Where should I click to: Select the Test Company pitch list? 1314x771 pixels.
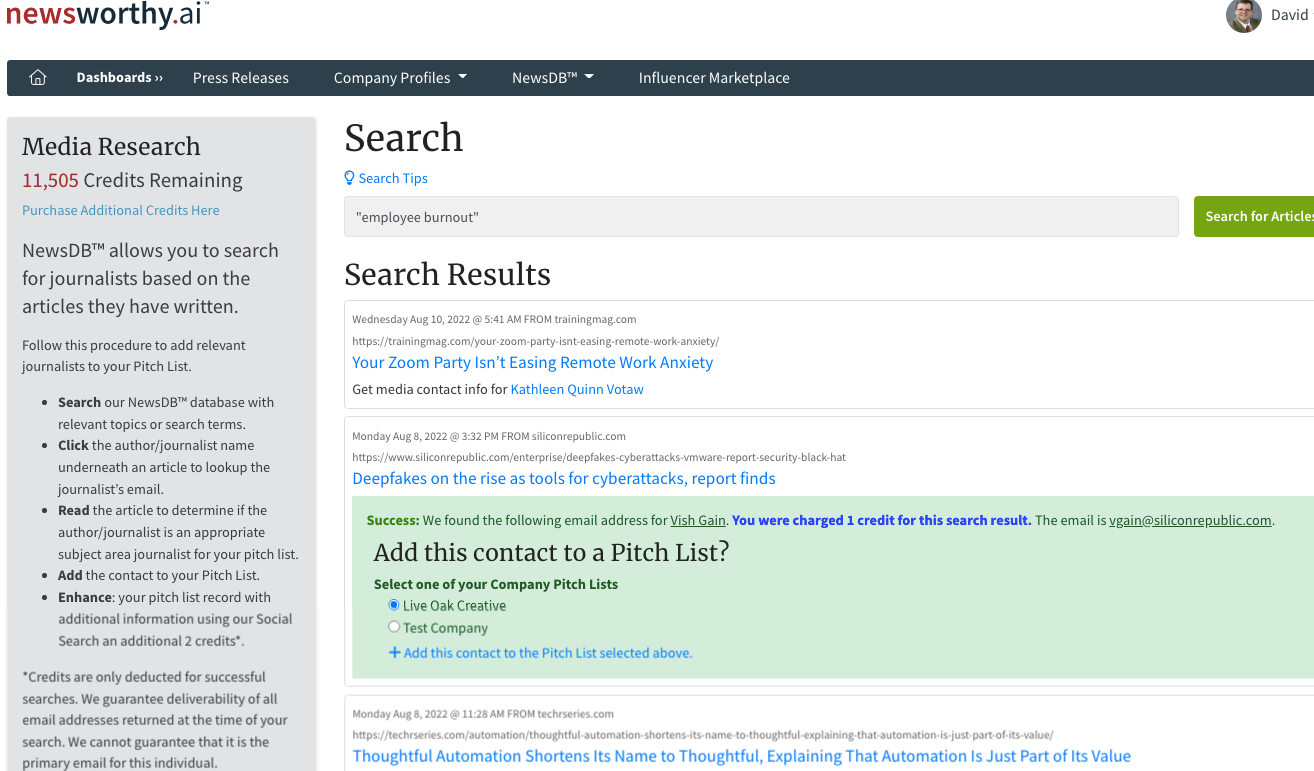click(394, 627)
